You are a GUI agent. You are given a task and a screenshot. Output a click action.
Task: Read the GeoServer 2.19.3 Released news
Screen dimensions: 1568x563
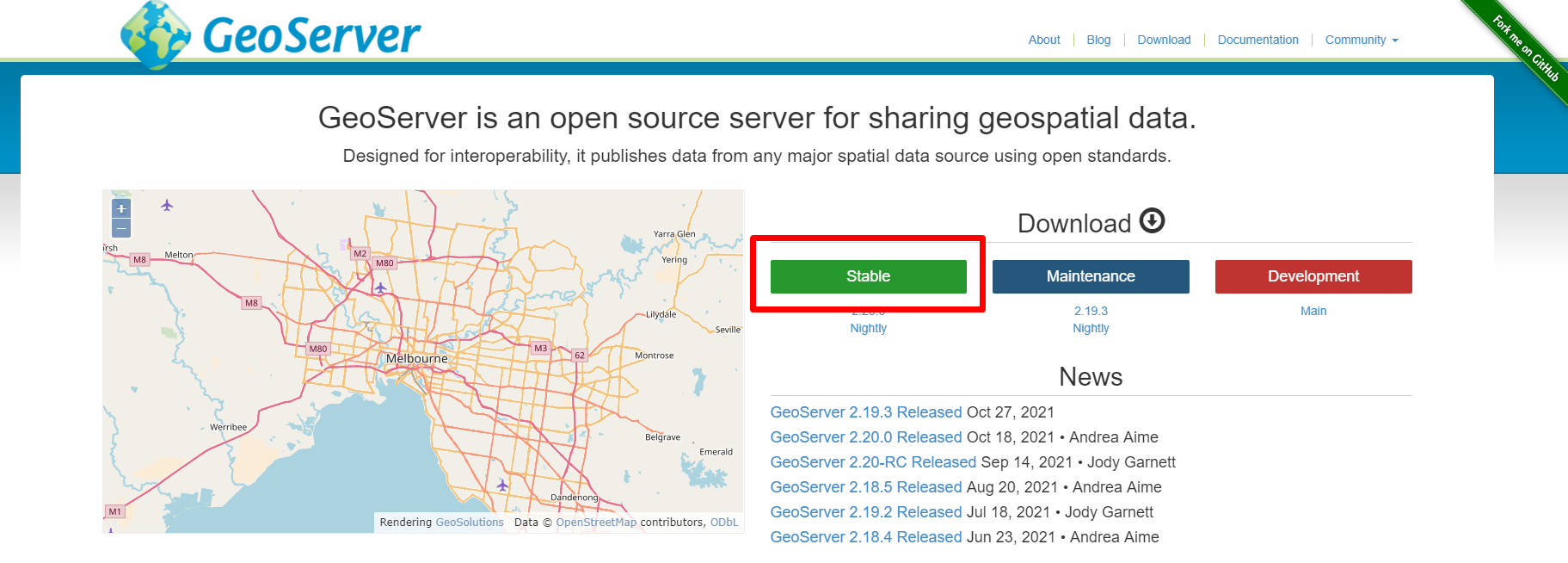tap(866, 412)
